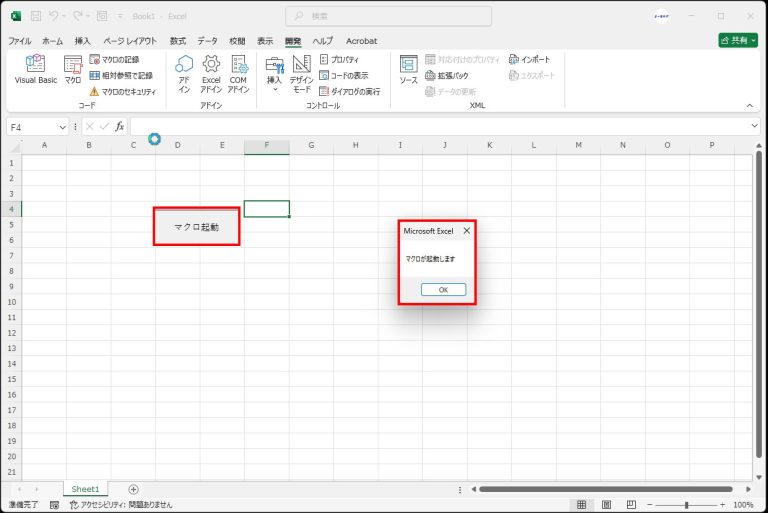Switch to page layout view in status bar
The width and height of the screenshot is (768, 513).
pyautogui.click(x=608, y=505)
